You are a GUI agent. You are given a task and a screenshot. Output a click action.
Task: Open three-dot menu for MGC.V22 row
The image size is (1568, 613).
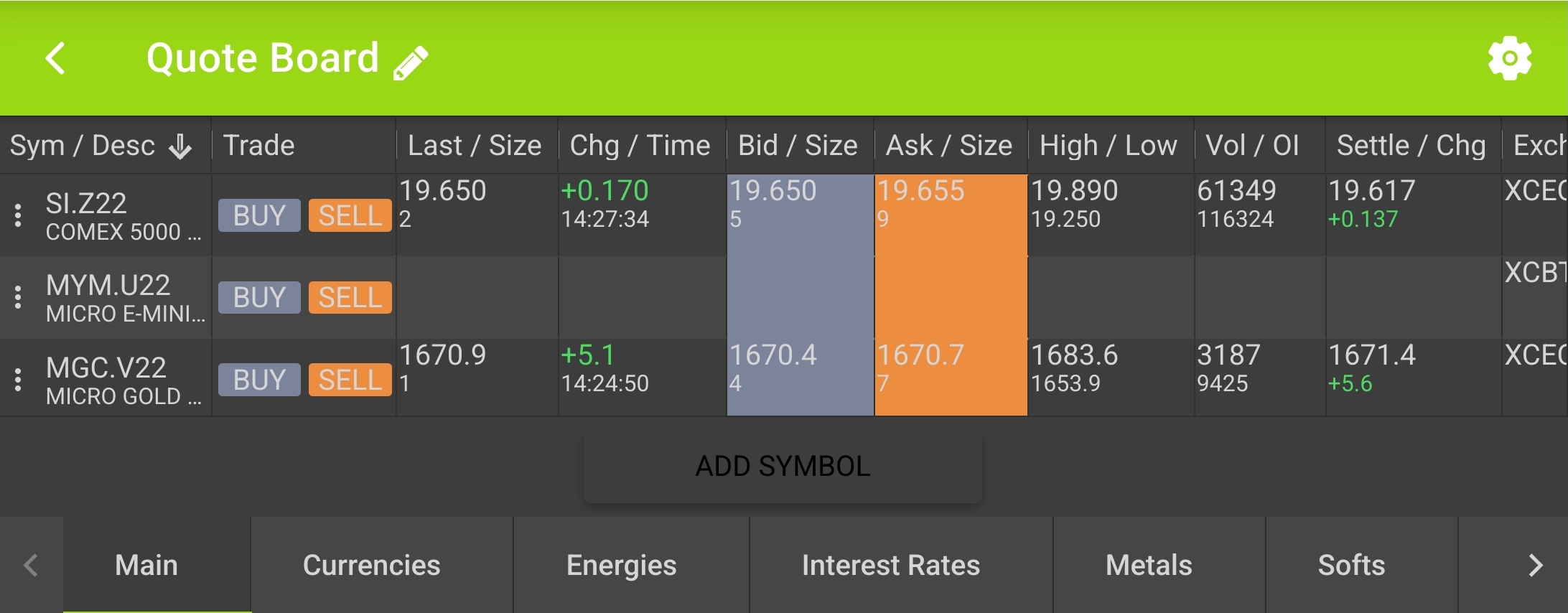pyautogui.click(x=19, y=380)
